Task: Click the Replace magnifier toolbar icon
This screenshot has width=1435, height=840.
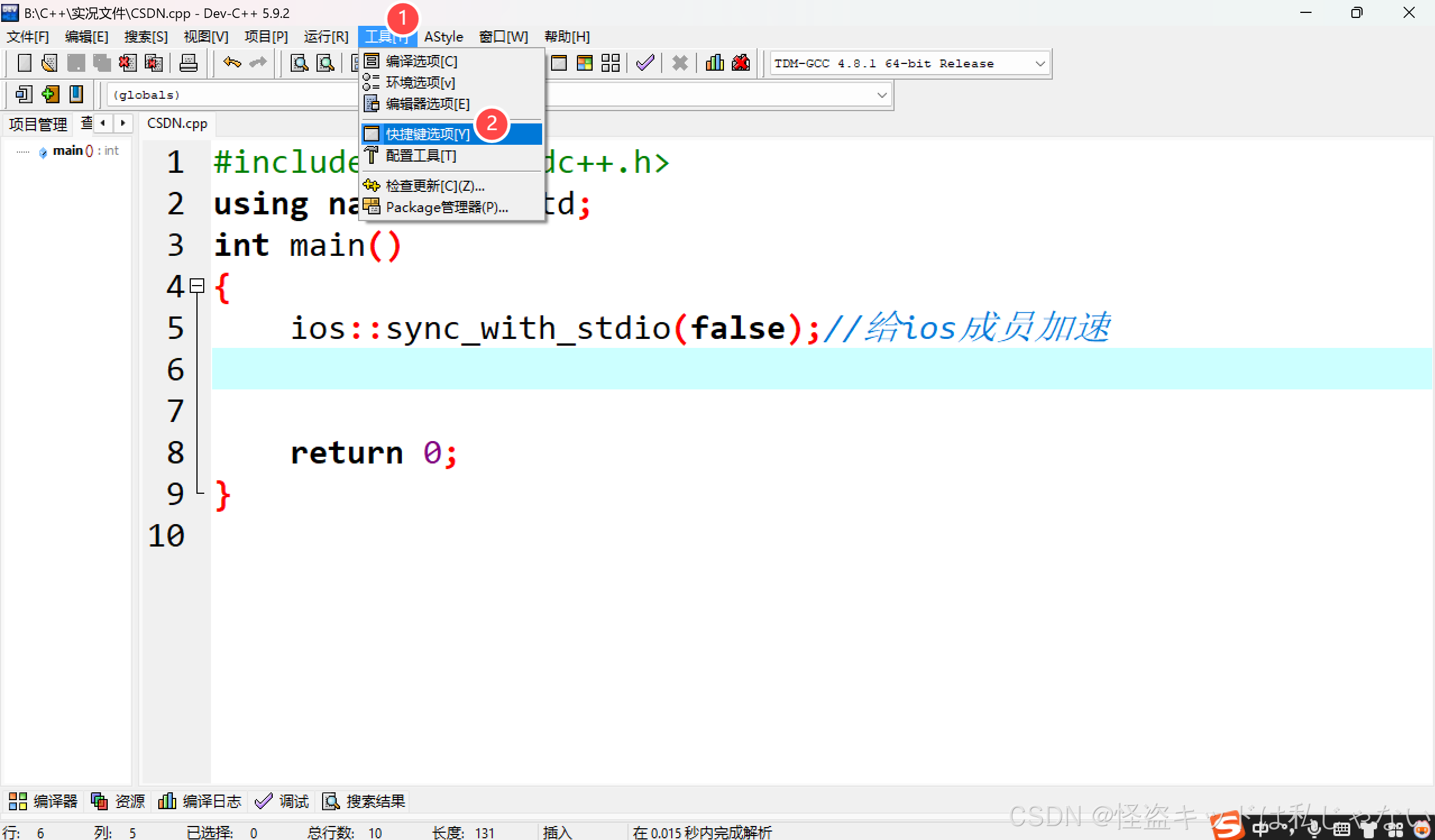Action: pos(325,63)
